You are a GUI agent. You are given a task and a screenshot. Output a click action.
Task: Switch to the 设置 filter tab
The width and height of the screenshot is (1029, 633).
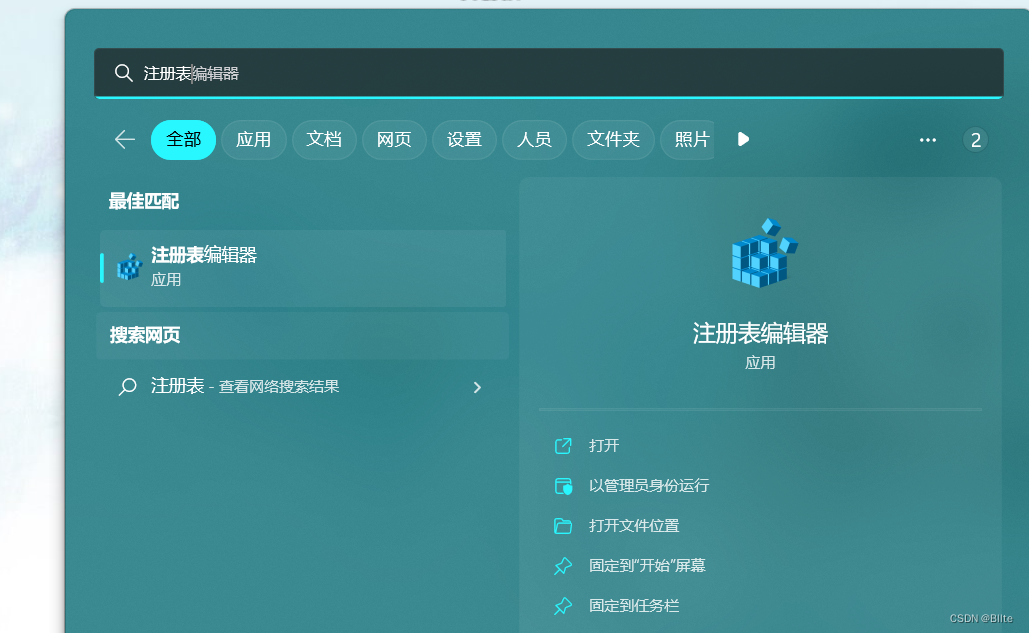point(464,139)
